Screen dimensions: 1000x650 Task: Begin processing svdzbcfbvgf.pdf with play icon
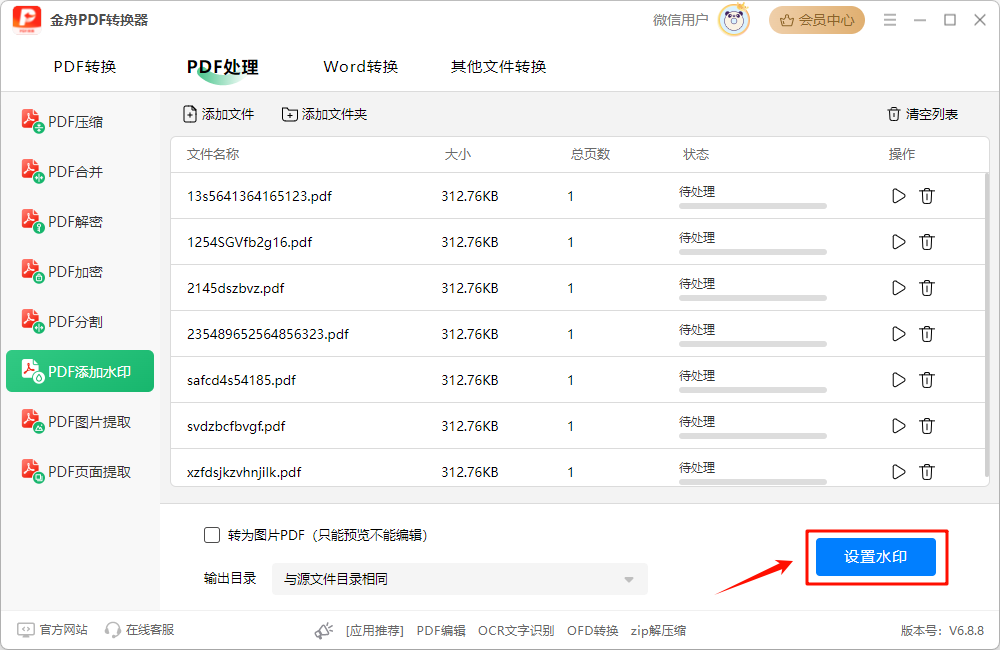click(899, 425)
